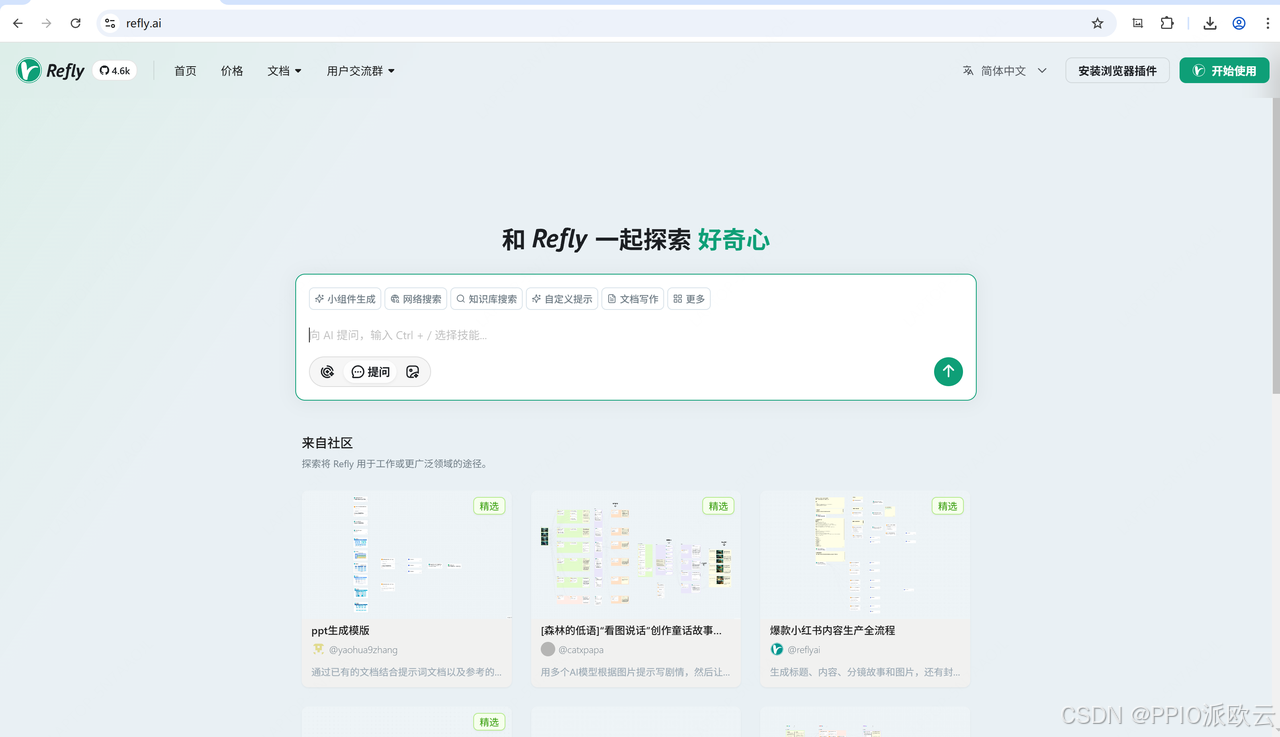Toggle the 提问 mode button
The image size is (1280, 737).
pos(371,372)
